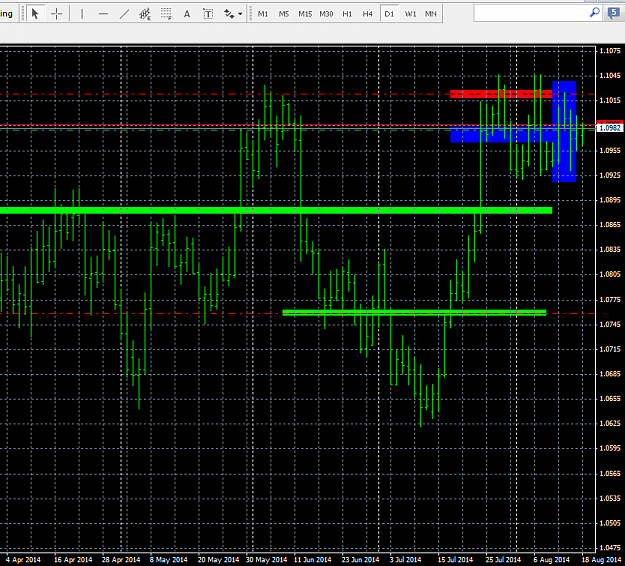The image size is (625, 566).
Task: Open the chat notifications icon
Action: 614,14
